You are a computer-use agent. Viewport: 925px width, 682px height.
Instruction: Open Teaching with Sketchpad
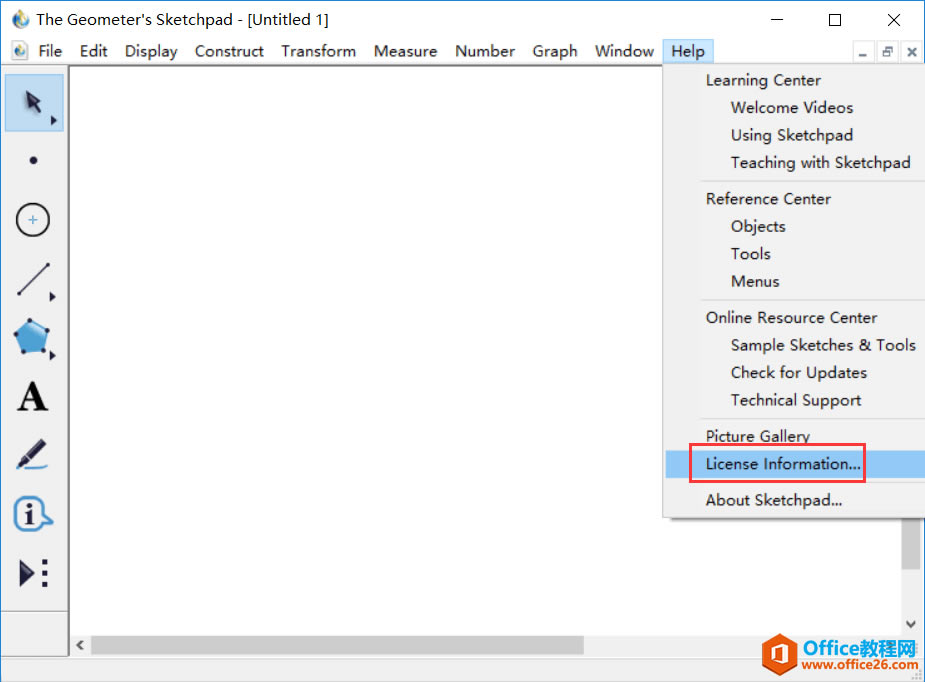point(820,162)
